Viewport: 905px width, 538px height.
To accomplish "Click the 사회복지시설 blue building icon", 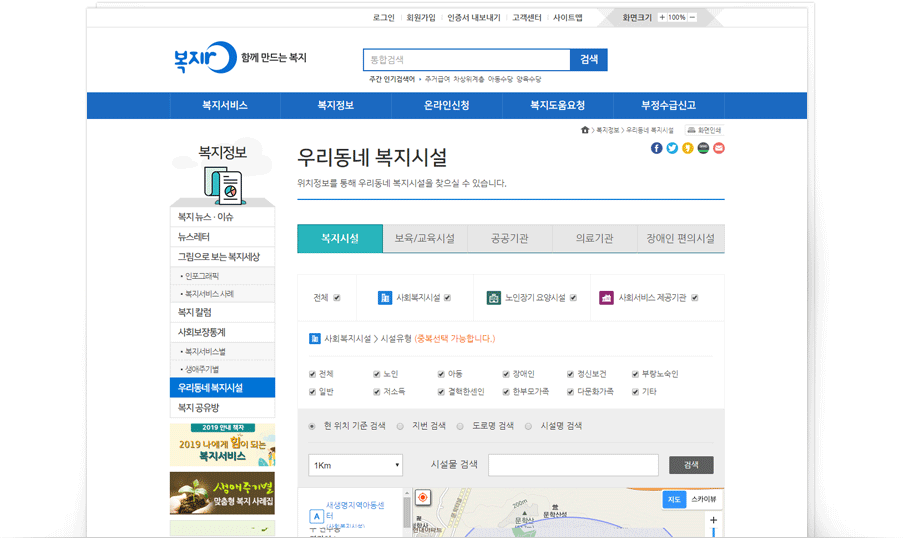I will pyautogui.click(x=384, y=298).
